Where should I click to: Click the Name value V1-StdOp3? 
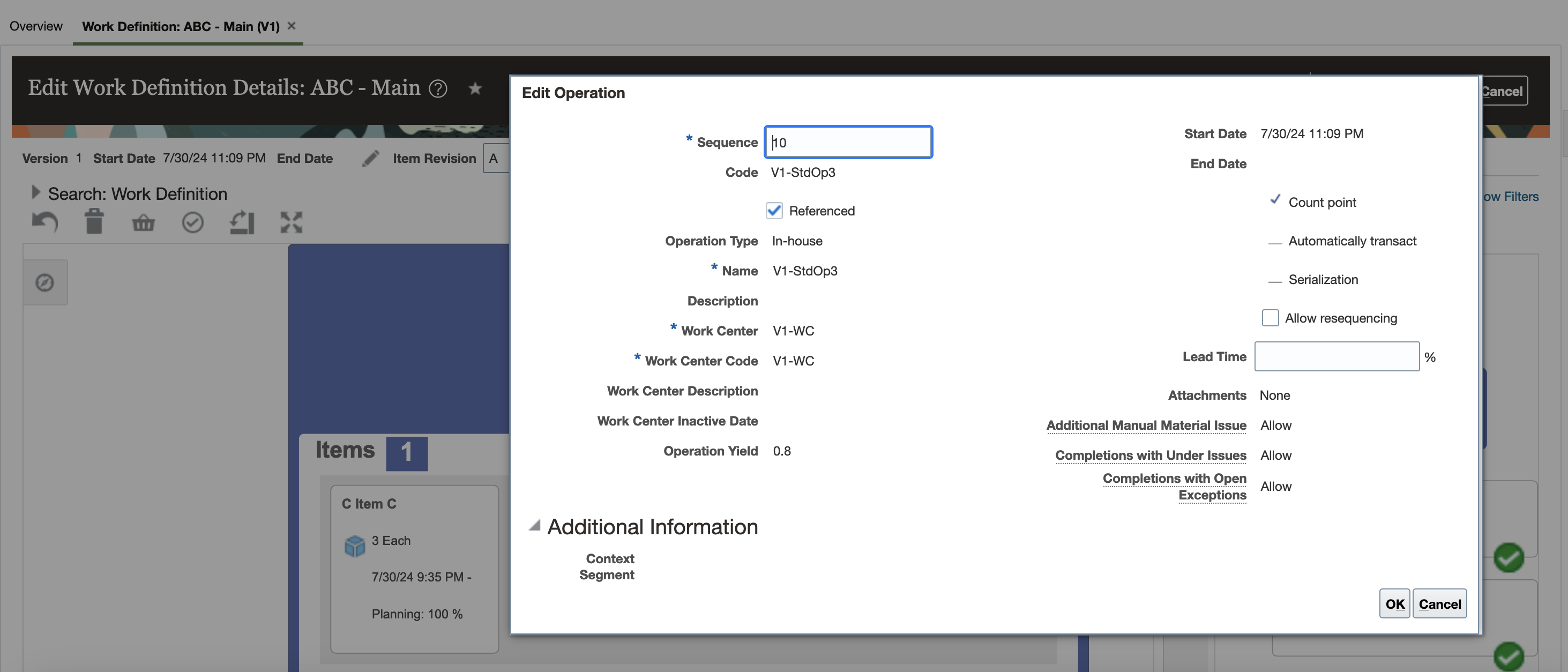click(805, 271)
